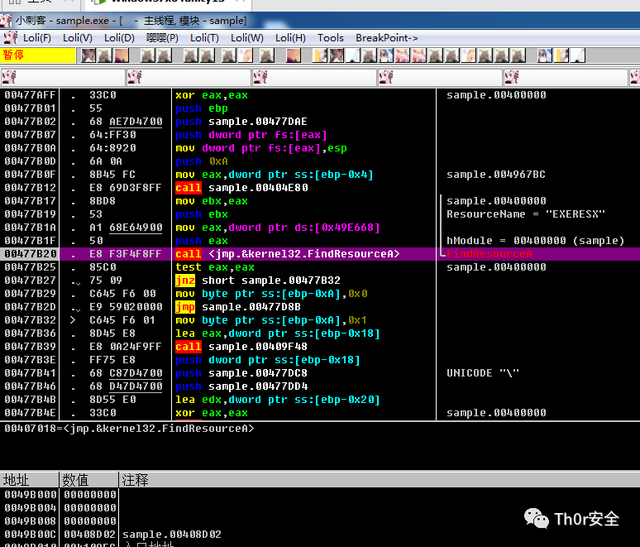
Task: Expand the Loli(D) menu
Action: point(119,38)
